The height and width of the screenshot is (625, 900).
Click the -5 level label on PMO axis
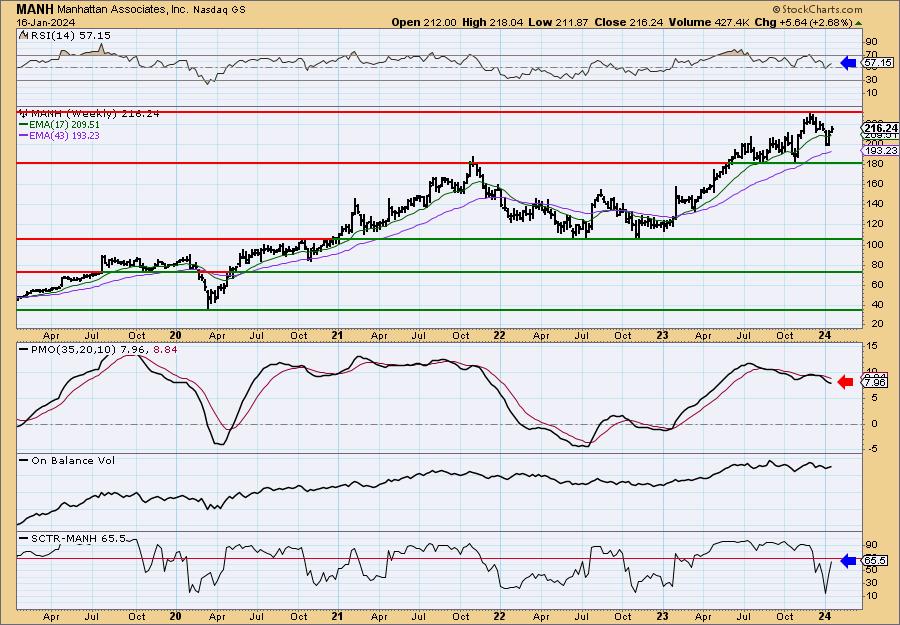click(x=872, y=449)
